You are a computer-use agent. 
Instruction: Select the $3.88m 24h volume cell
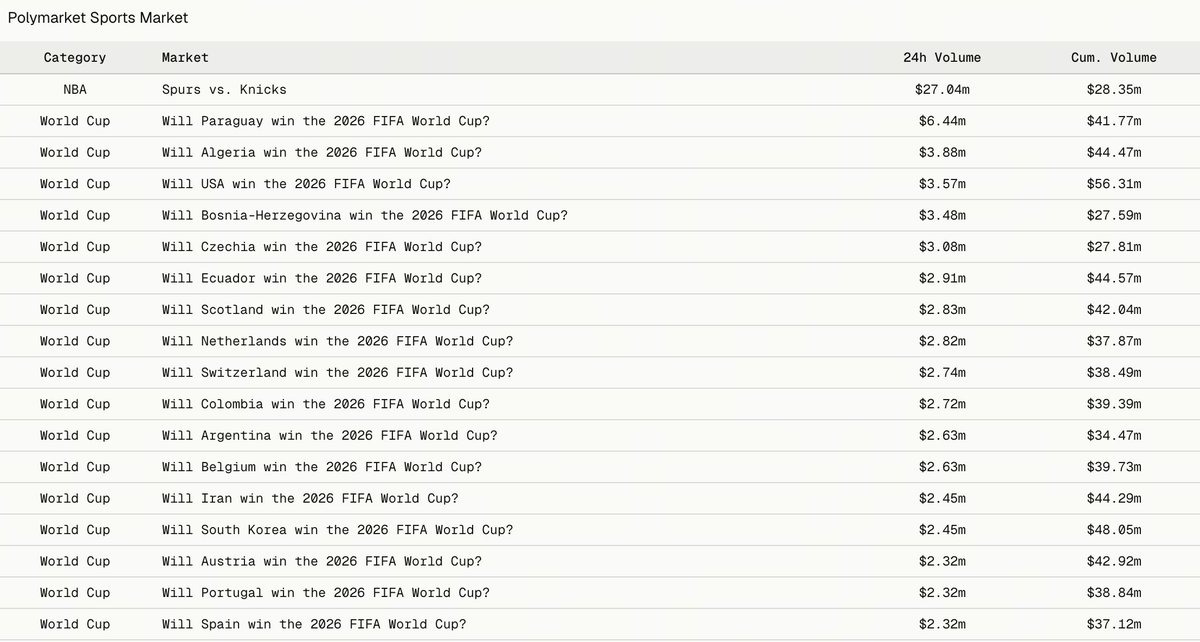point(942,152)
